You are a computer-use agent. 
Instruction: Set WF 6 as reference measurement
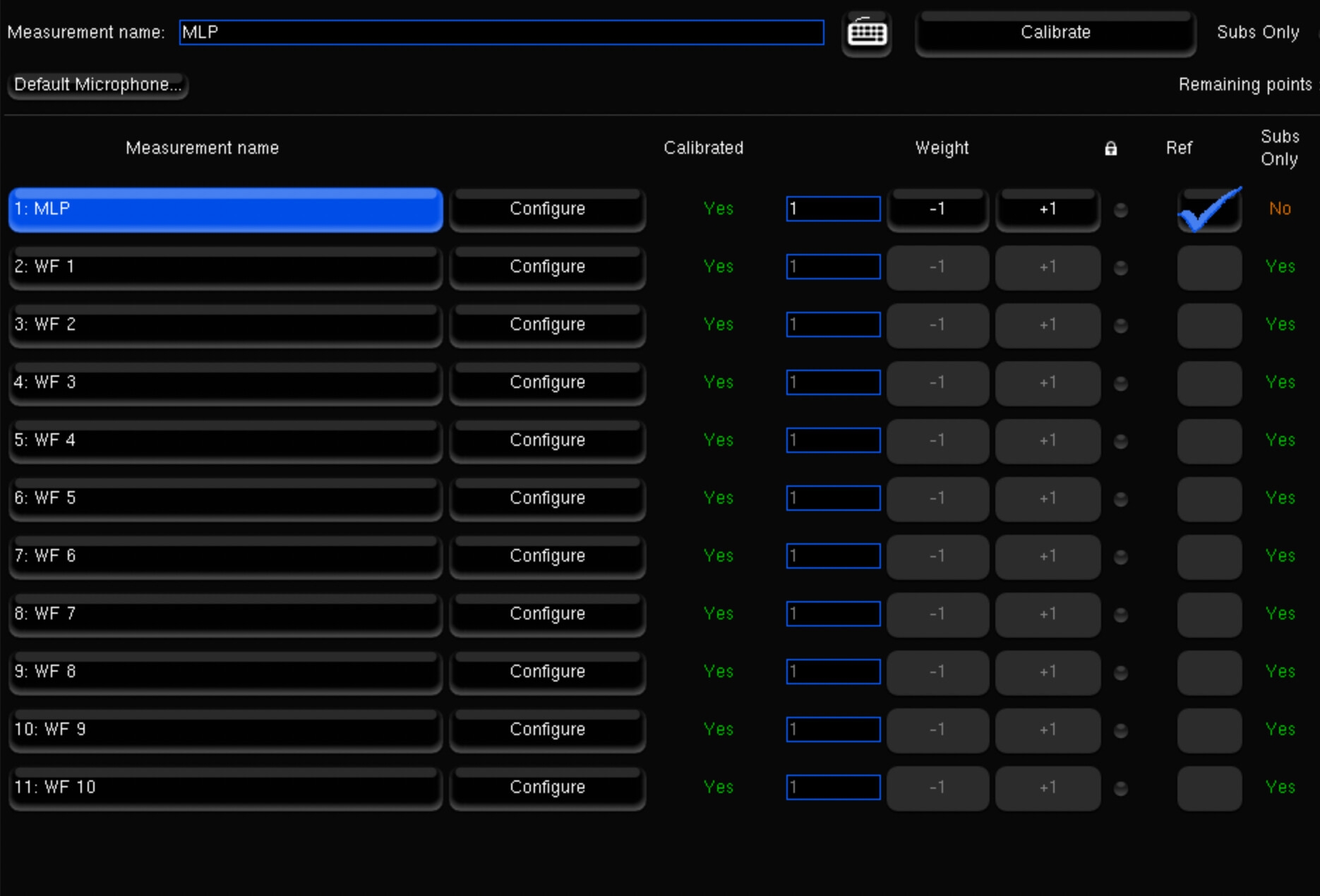pos(1209,557)
